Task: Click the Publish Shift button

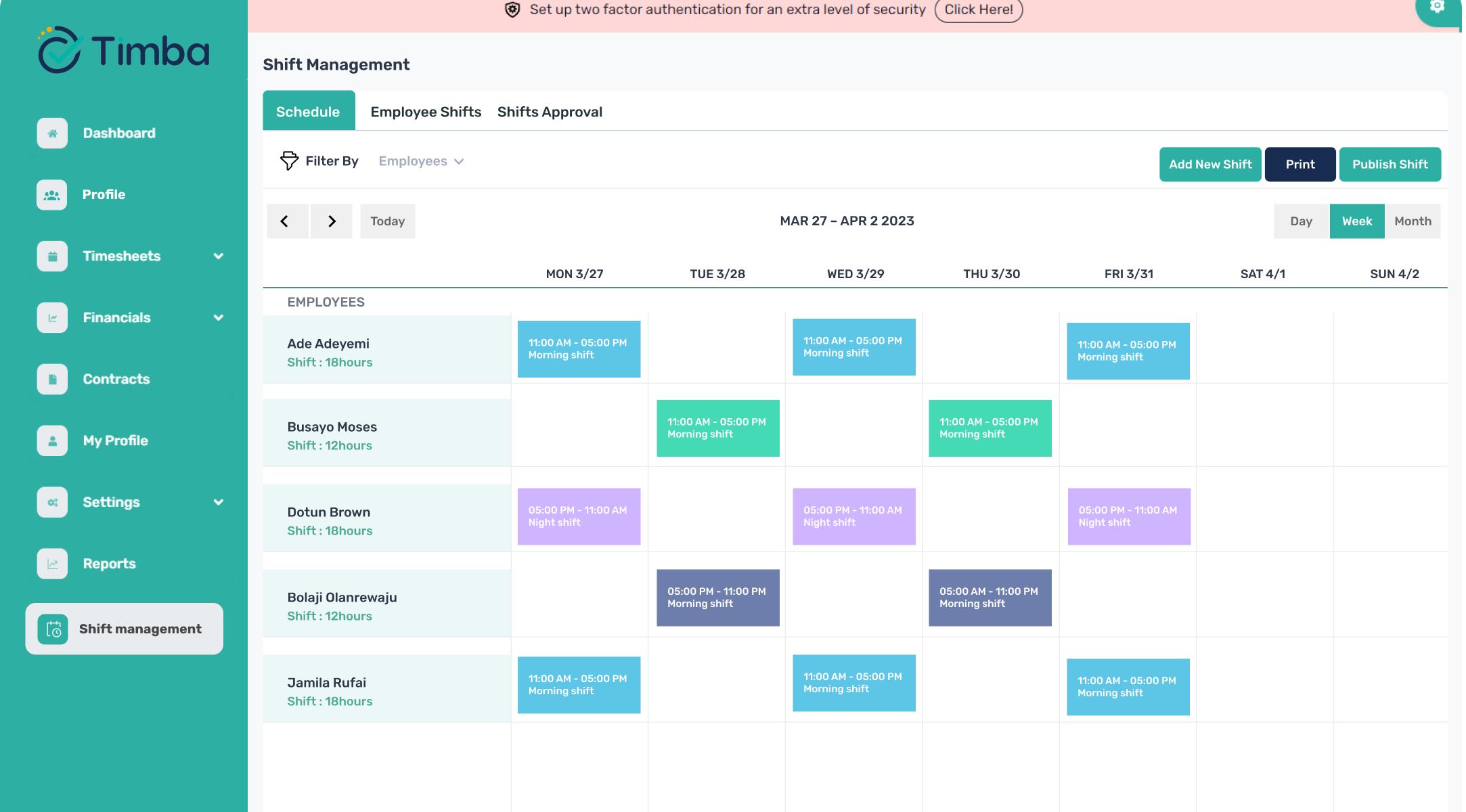Action: (1390, 164)
